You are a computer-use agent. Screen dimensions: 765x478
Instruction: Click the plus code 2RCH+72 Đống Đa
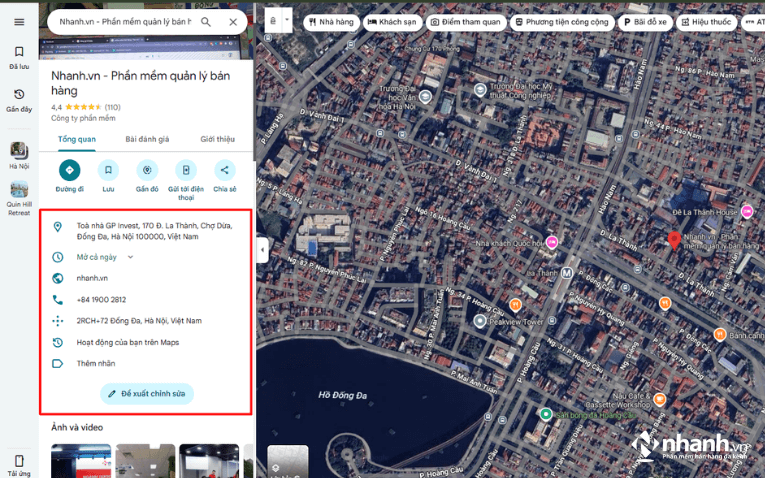[x=139, y=321]
